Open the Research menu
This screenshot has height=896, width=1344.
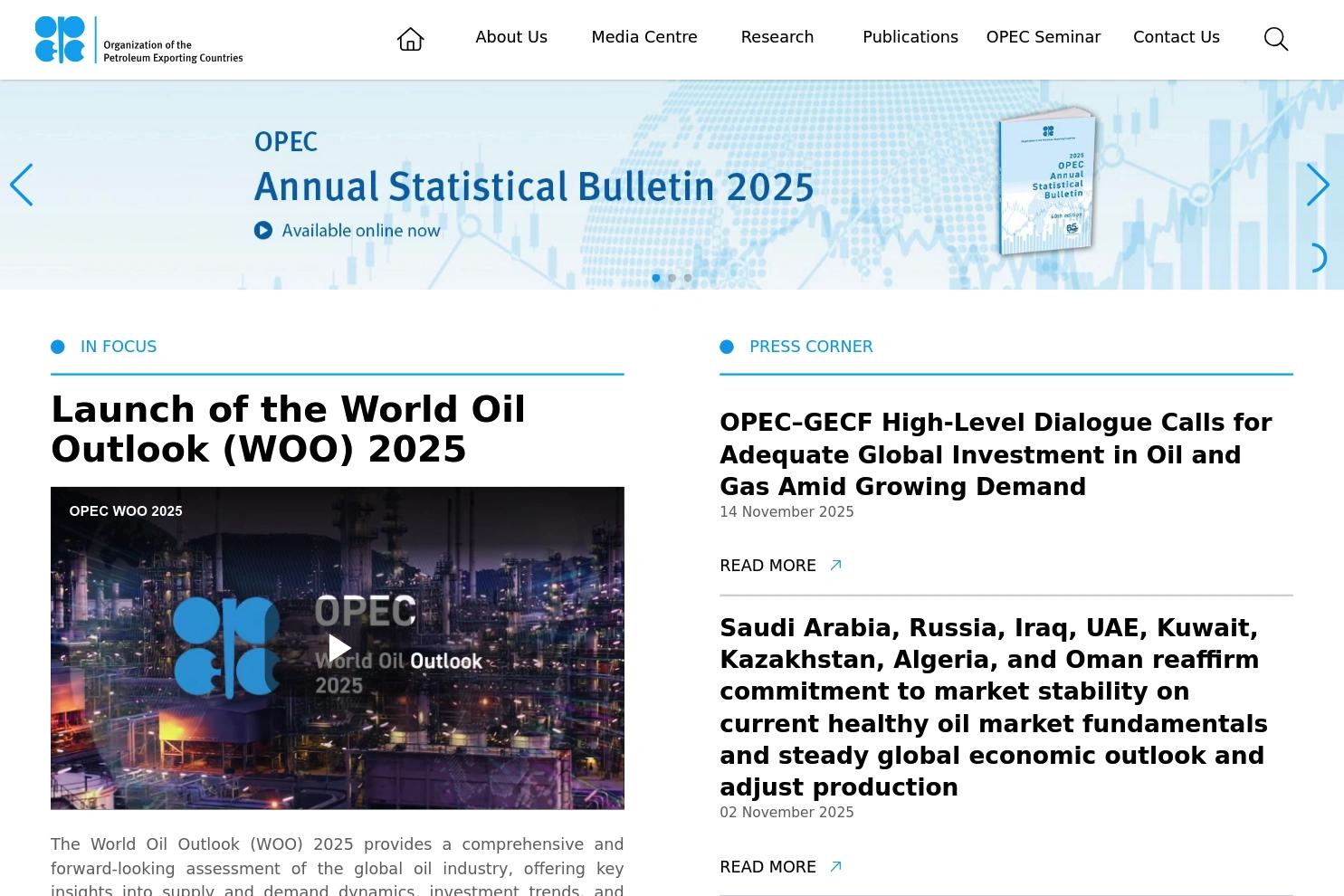pos(777,37)
